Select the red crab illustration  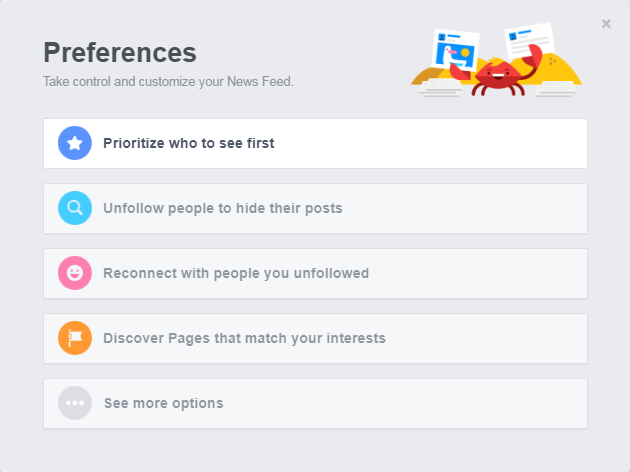click(x=497, y=72)
